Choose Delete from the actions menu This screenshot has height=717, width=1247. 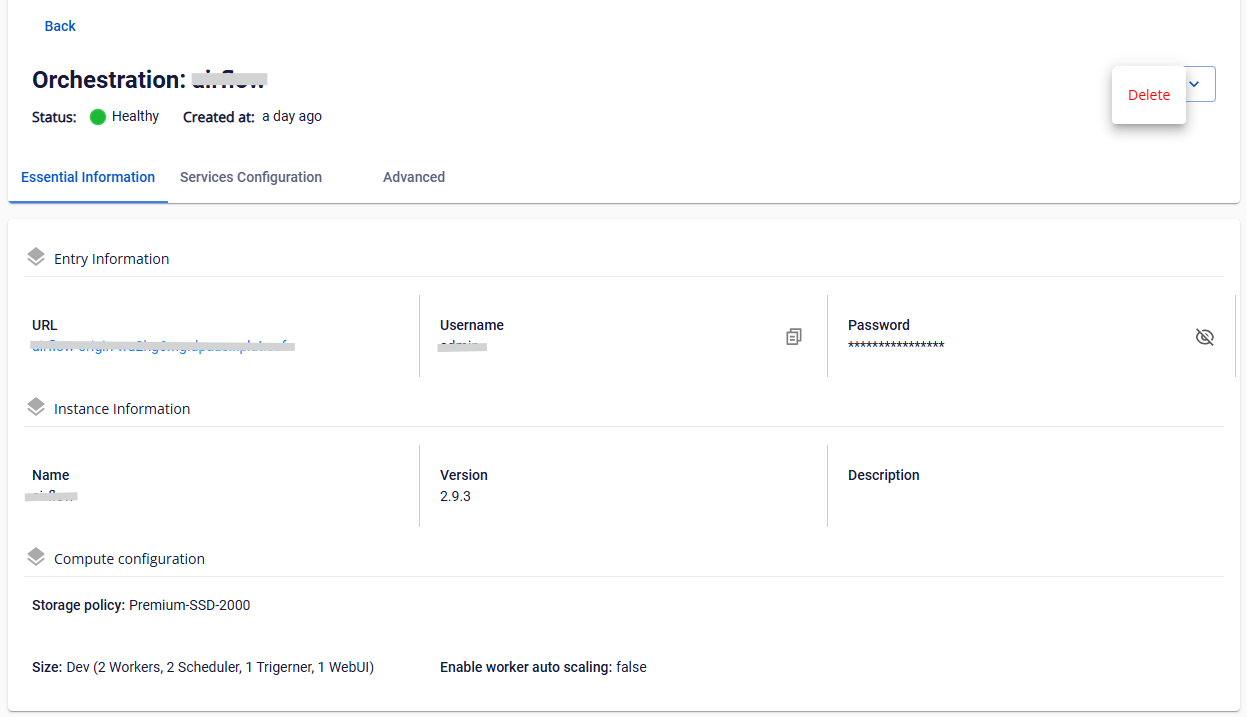pos(1149,95)
